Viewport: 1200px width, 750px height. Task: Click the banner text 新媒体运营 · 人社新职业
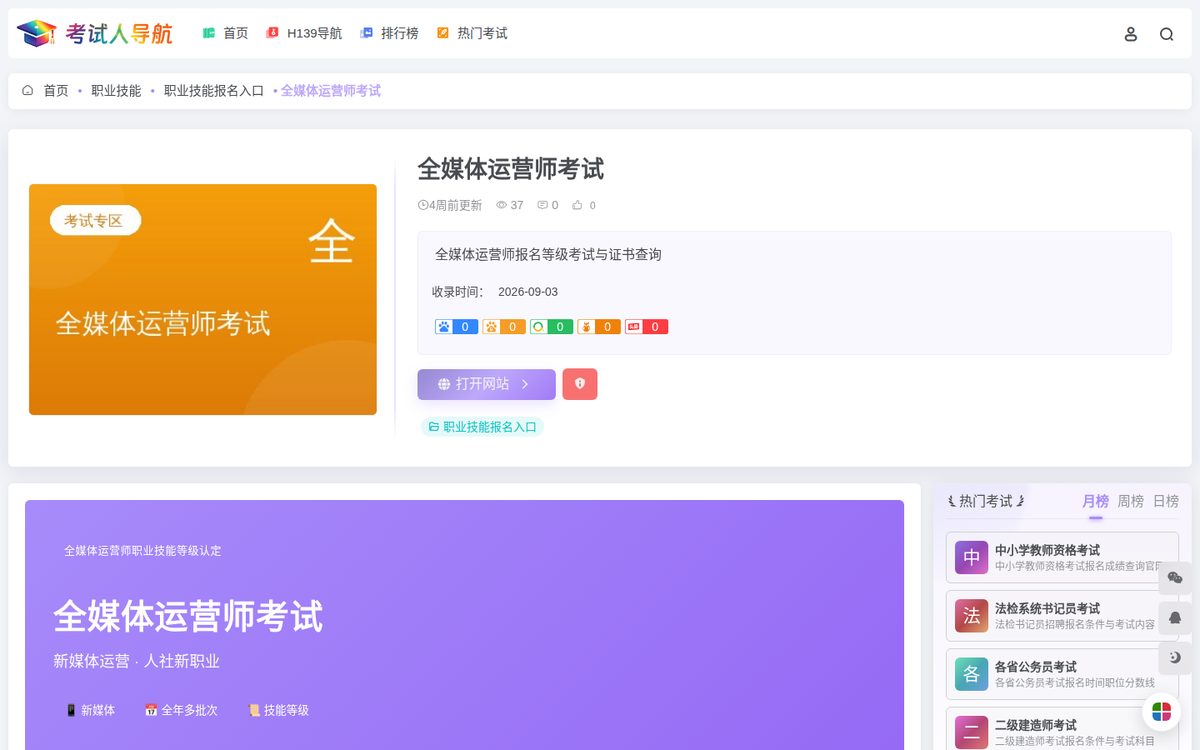pyautogui.click(x=136, y=661)
